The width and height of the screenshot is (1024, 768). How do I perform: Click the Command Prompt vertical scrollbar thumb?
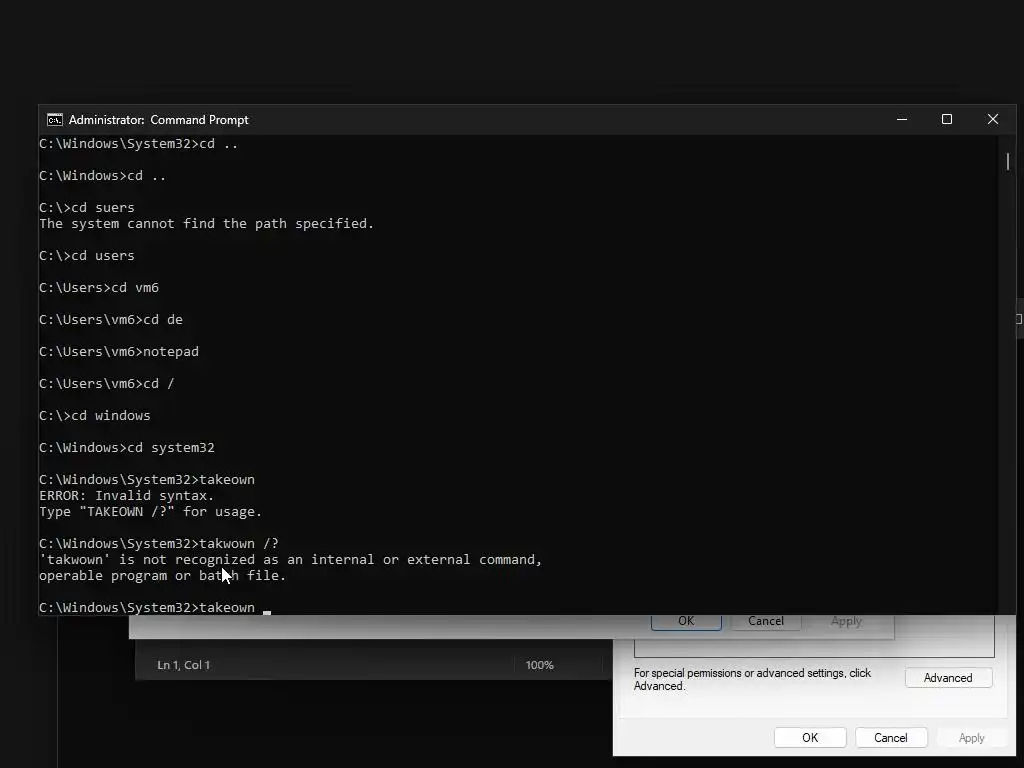point(1008,161)
